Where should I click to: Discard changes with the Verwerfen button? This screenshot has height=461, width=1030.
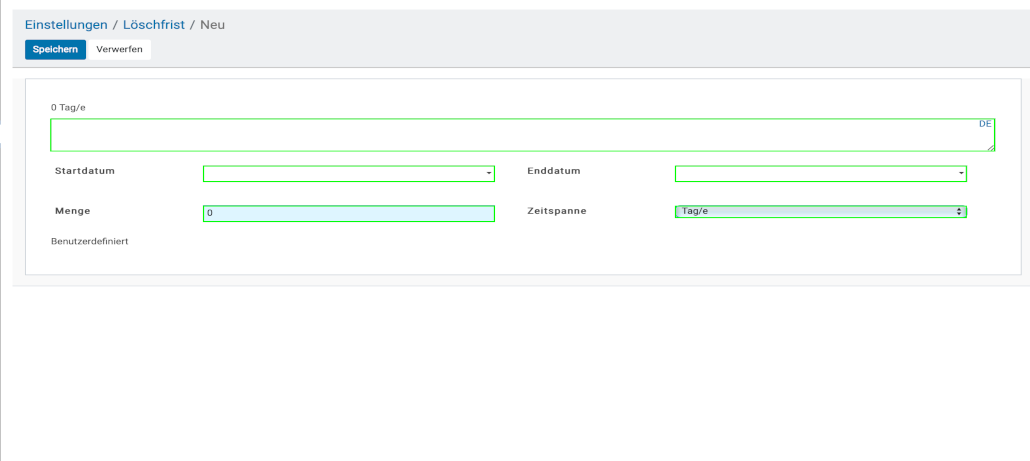click(119, 49)
